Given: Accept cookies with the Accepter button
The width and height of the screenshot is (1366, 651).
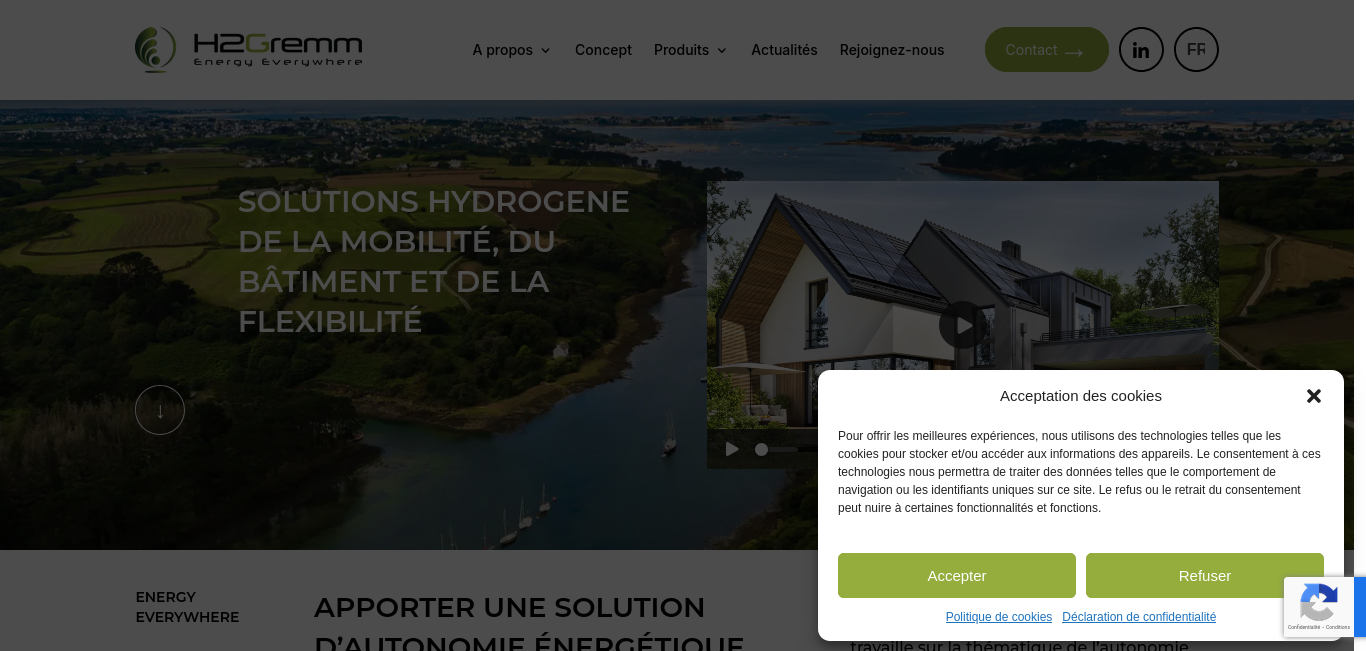Looking at the screenshot, I should 957,576.
